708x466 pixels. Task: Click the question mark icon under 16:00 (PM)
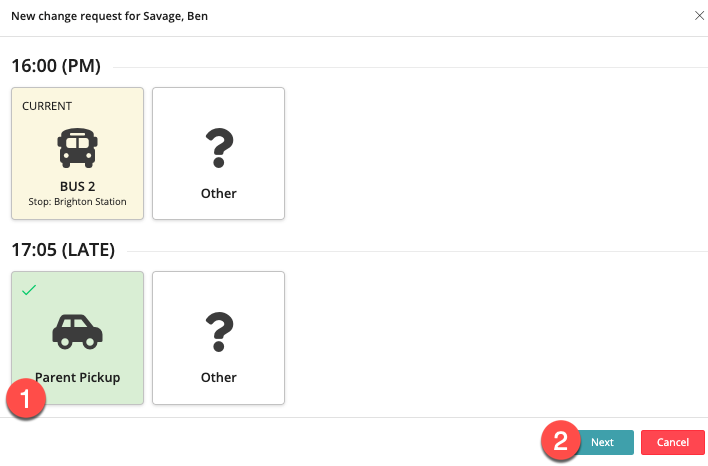[x=219, y=148]
